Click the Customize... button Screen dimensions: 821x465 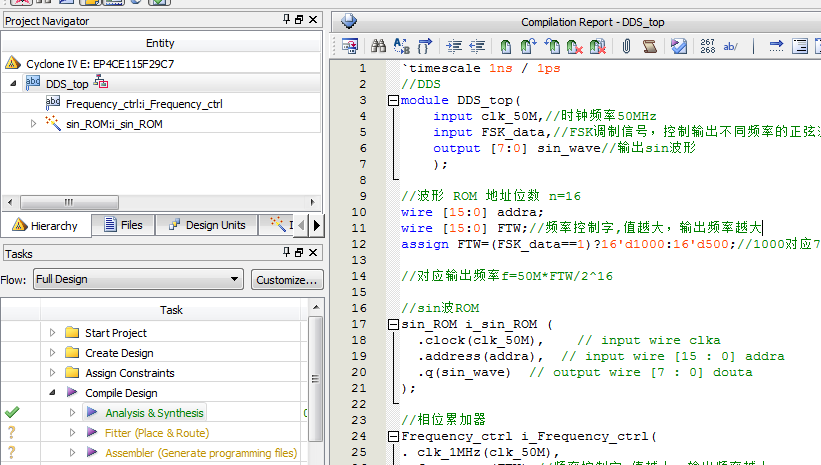tap(287, 280)
